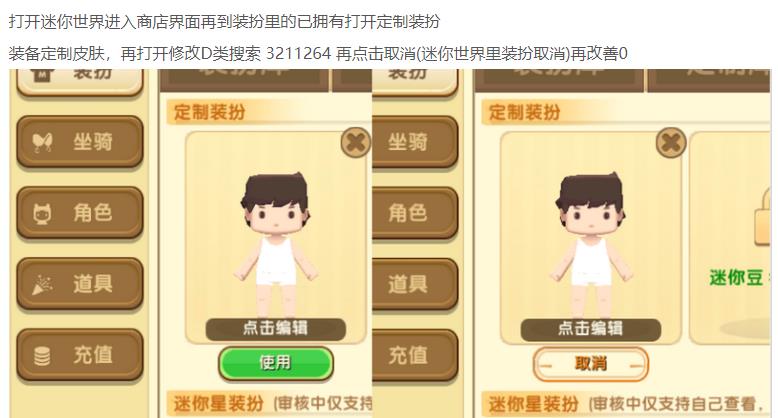
Task: Select 道具 in the right sidebar
Action: pyautogui.click(x=414, y=284)
